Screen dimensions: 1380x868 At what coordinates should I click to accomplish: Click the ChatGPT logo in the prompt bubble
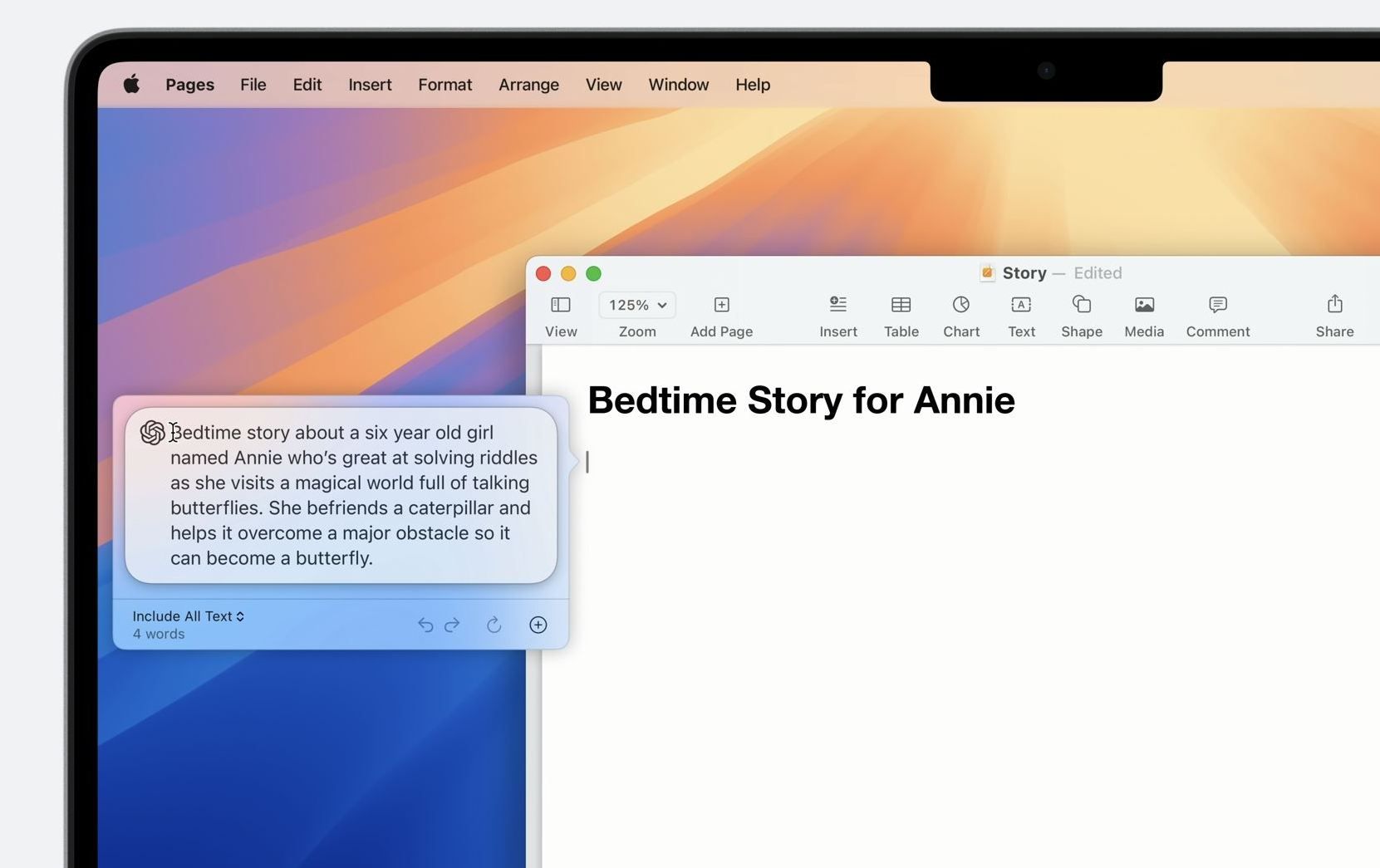click(x=153, y=432)
